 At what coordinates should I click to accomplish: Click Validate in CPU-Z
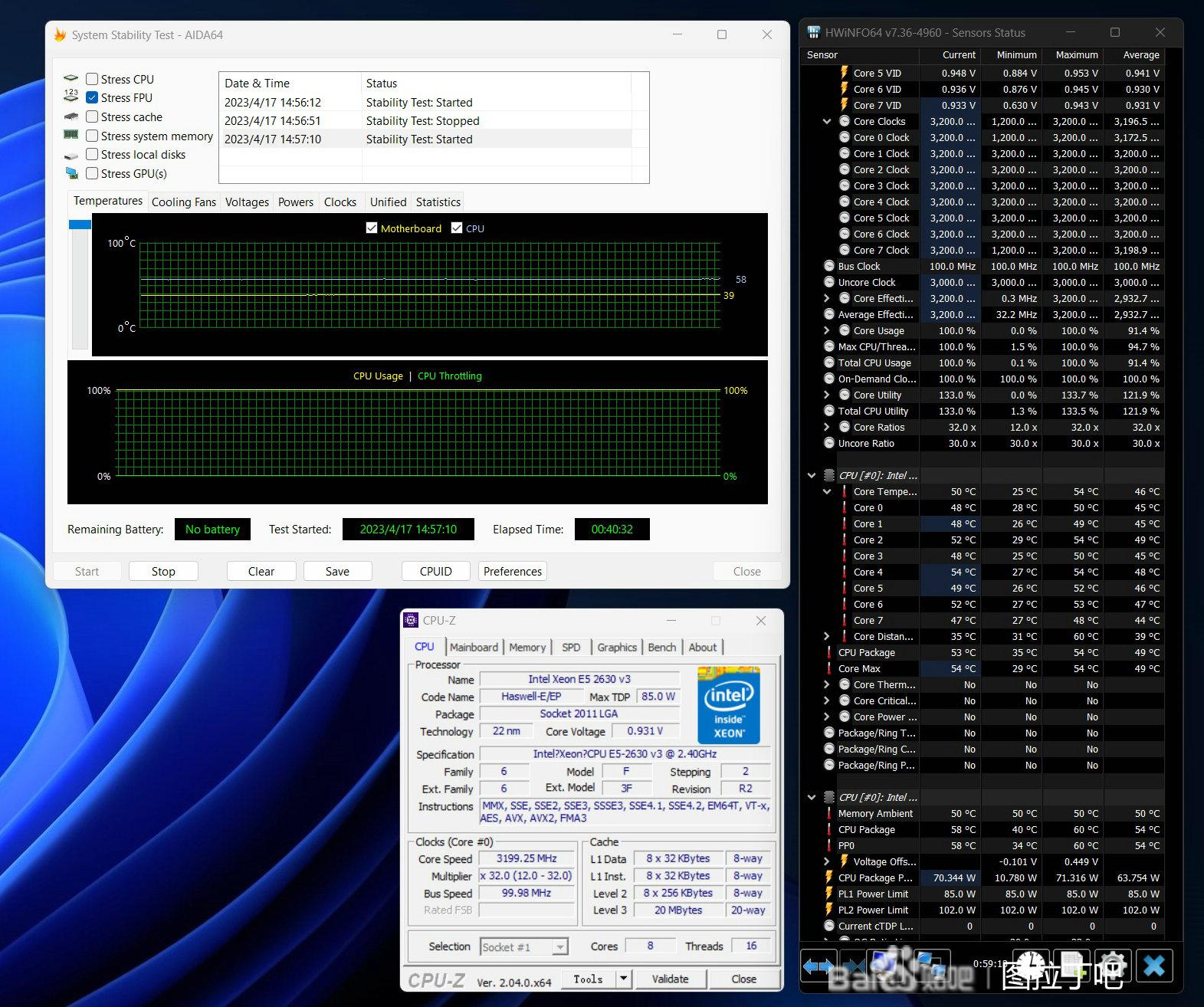coord(671,979)
